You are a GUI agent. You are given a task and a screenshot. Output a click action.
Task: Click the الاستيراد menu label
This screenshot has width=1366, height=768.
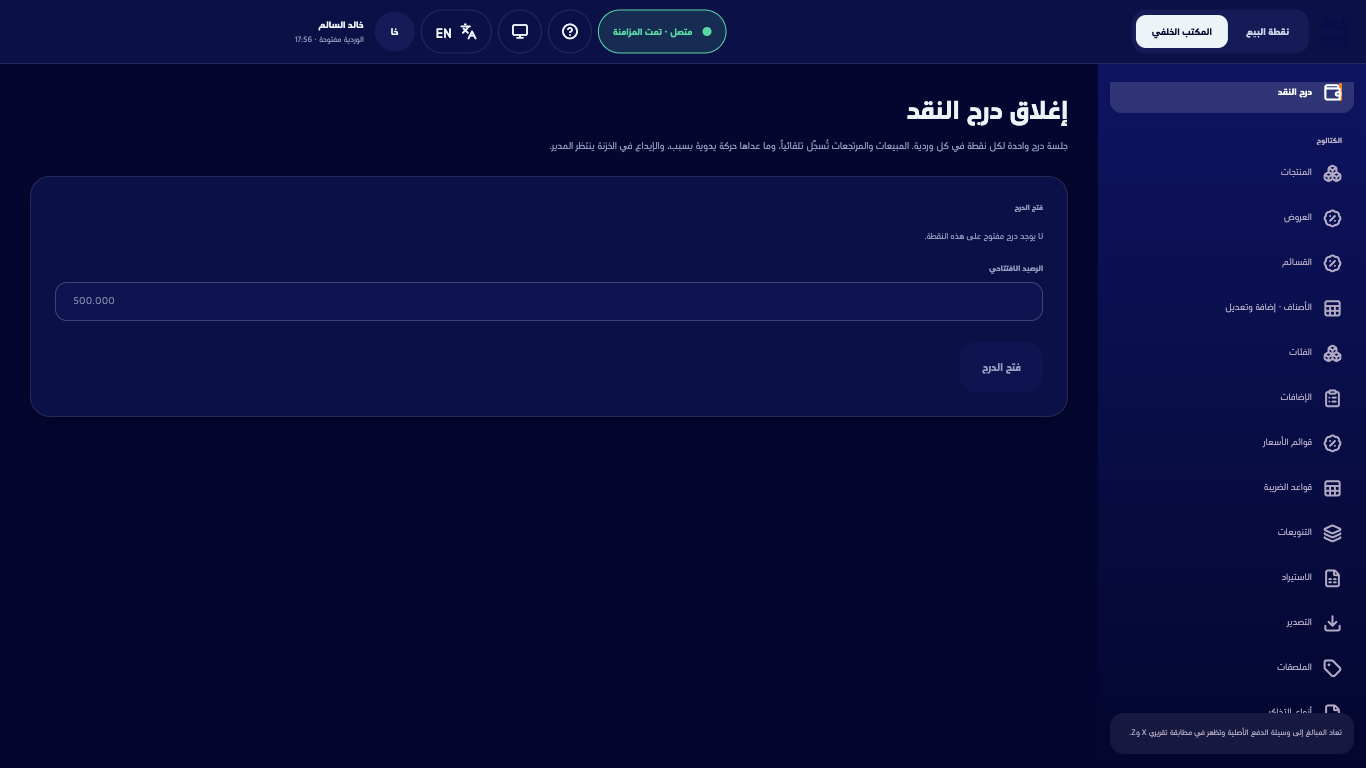pos(1297,577)
